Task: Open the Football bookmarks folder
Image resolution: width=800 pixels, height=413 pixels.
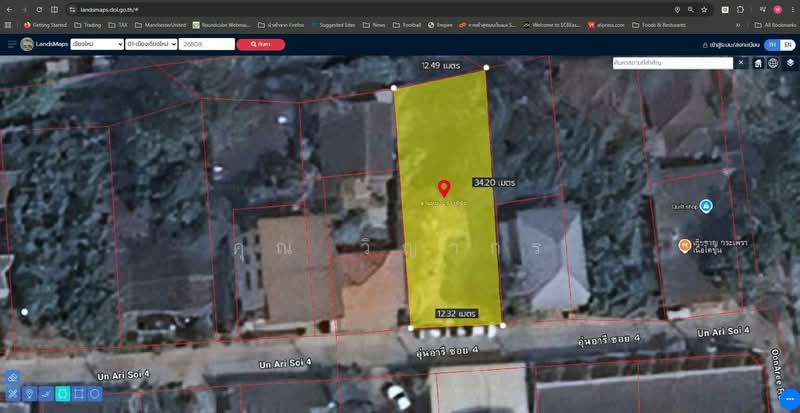Action: point(407,25)
